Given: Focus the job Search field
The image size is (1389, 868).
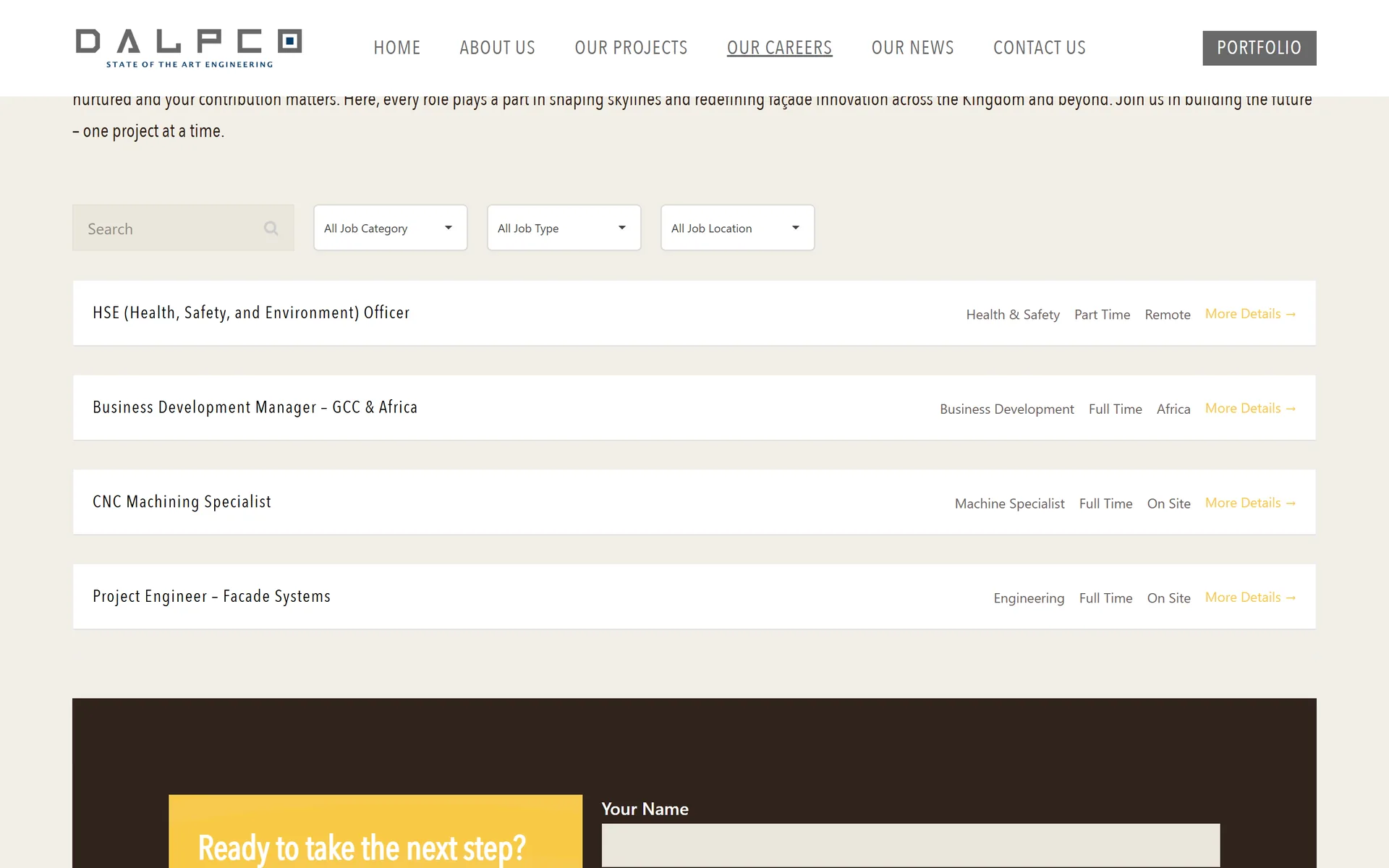Looking at the screenshot, I should point(183,228).
